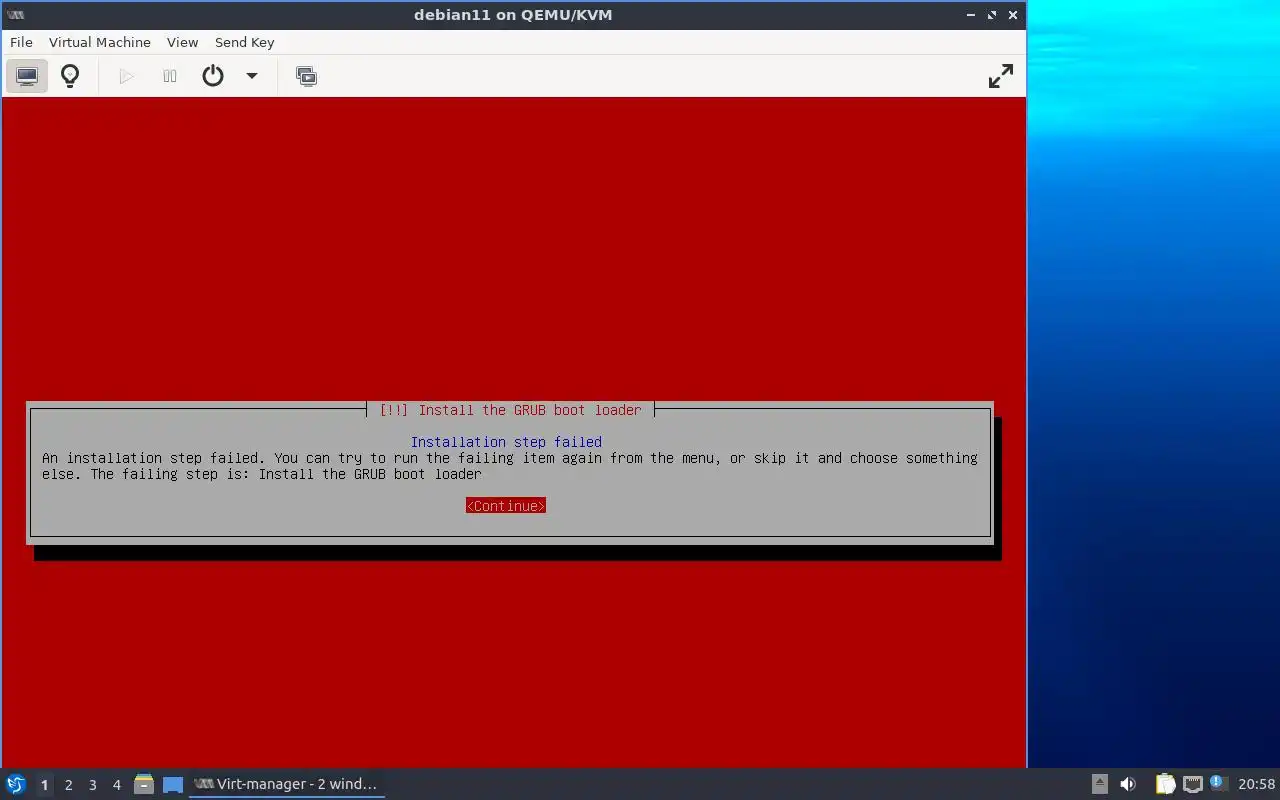Open the Virtual Machine menu
Image resolution: width=1280 pixels, height=800 pixels.
(x=100, y=42)
